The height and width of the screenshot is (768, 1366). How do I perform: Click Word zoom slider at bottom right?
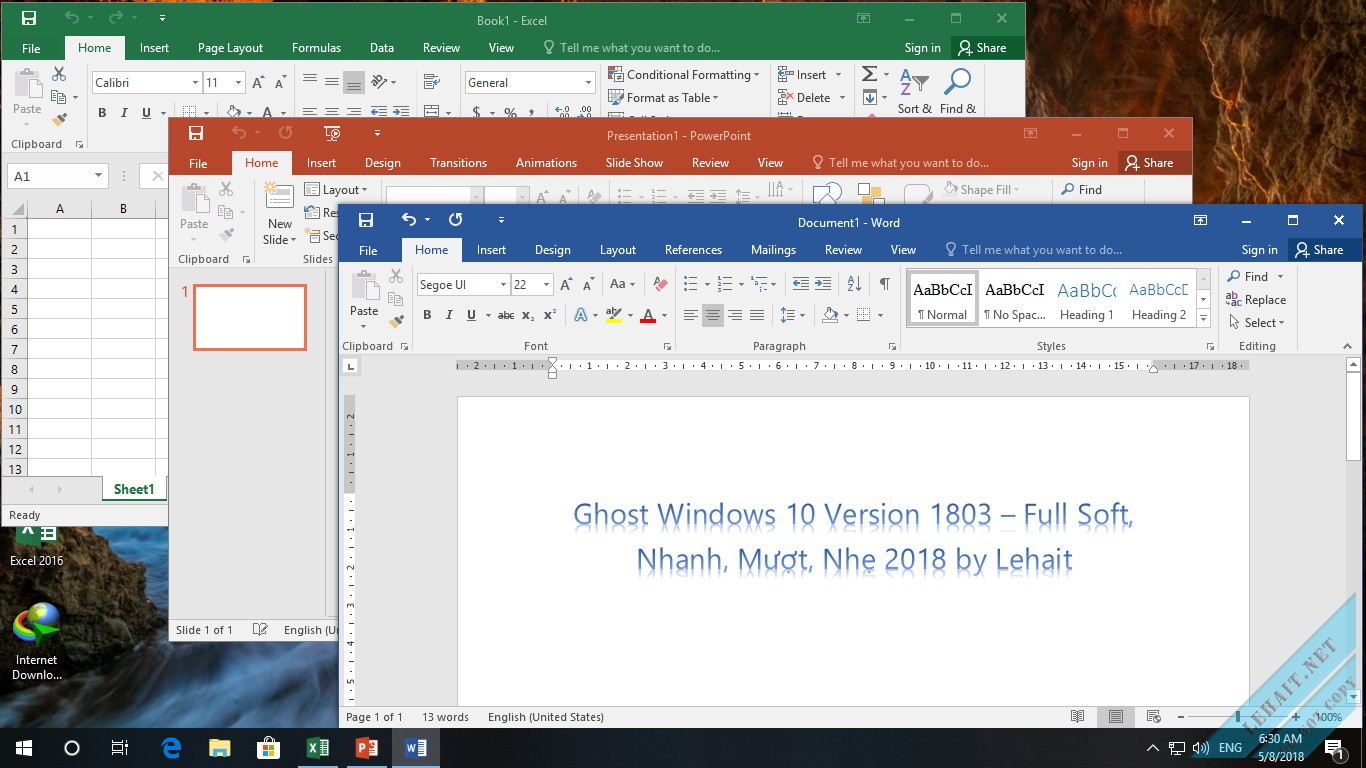pos(1238,717)
